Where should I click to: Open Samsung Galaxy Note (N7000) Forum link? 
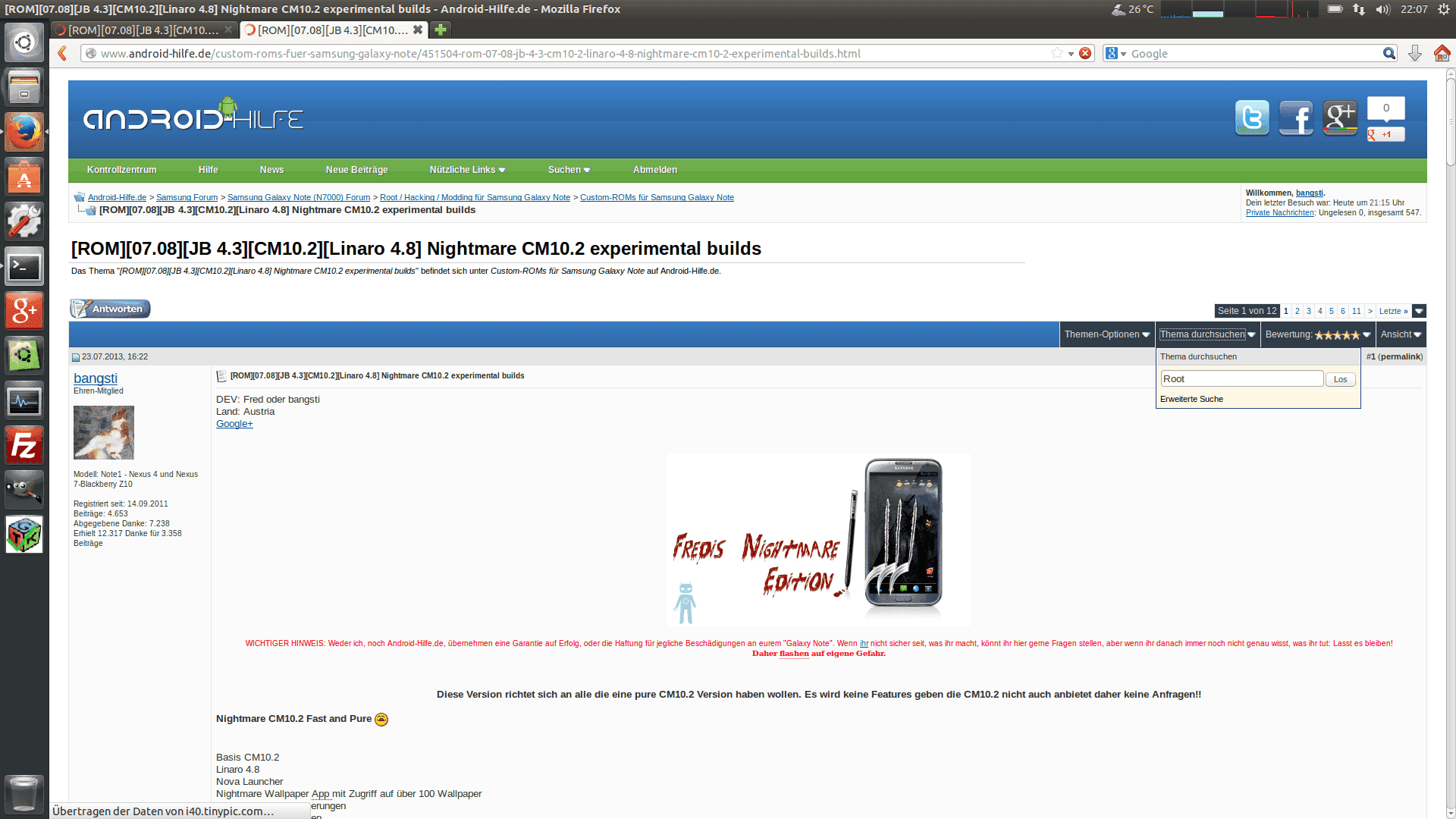(299, 197)
